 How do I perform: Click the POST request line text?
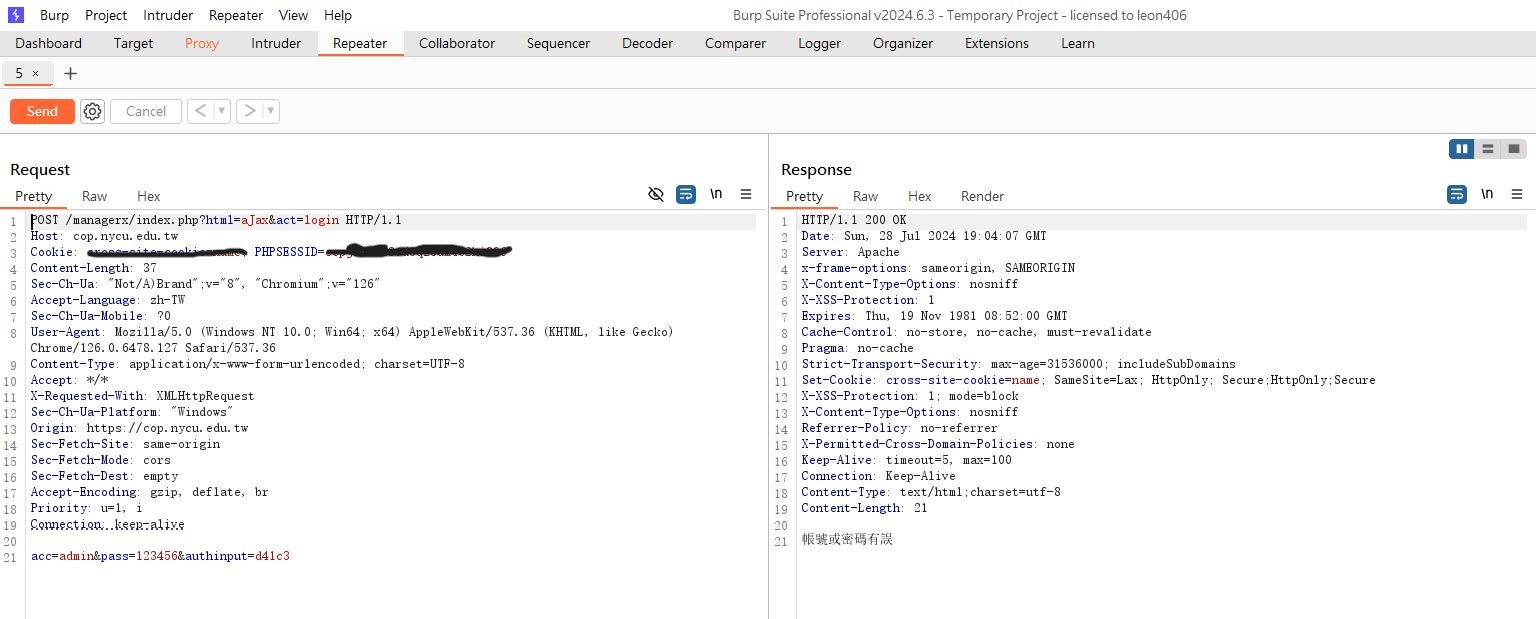click(216, 220)
